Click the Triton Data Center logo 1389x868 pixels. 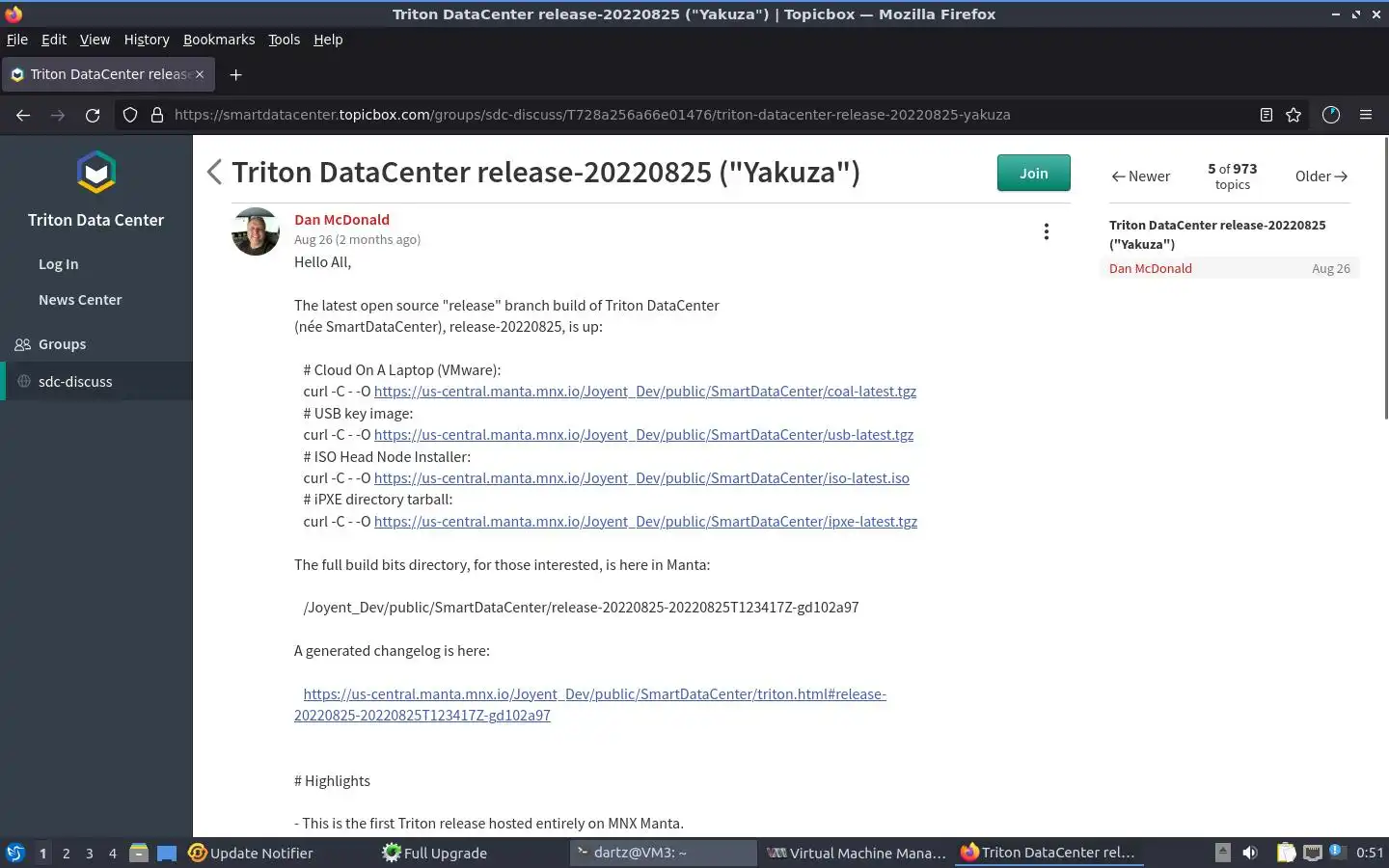pyautogui.click(x=96, y=174)
